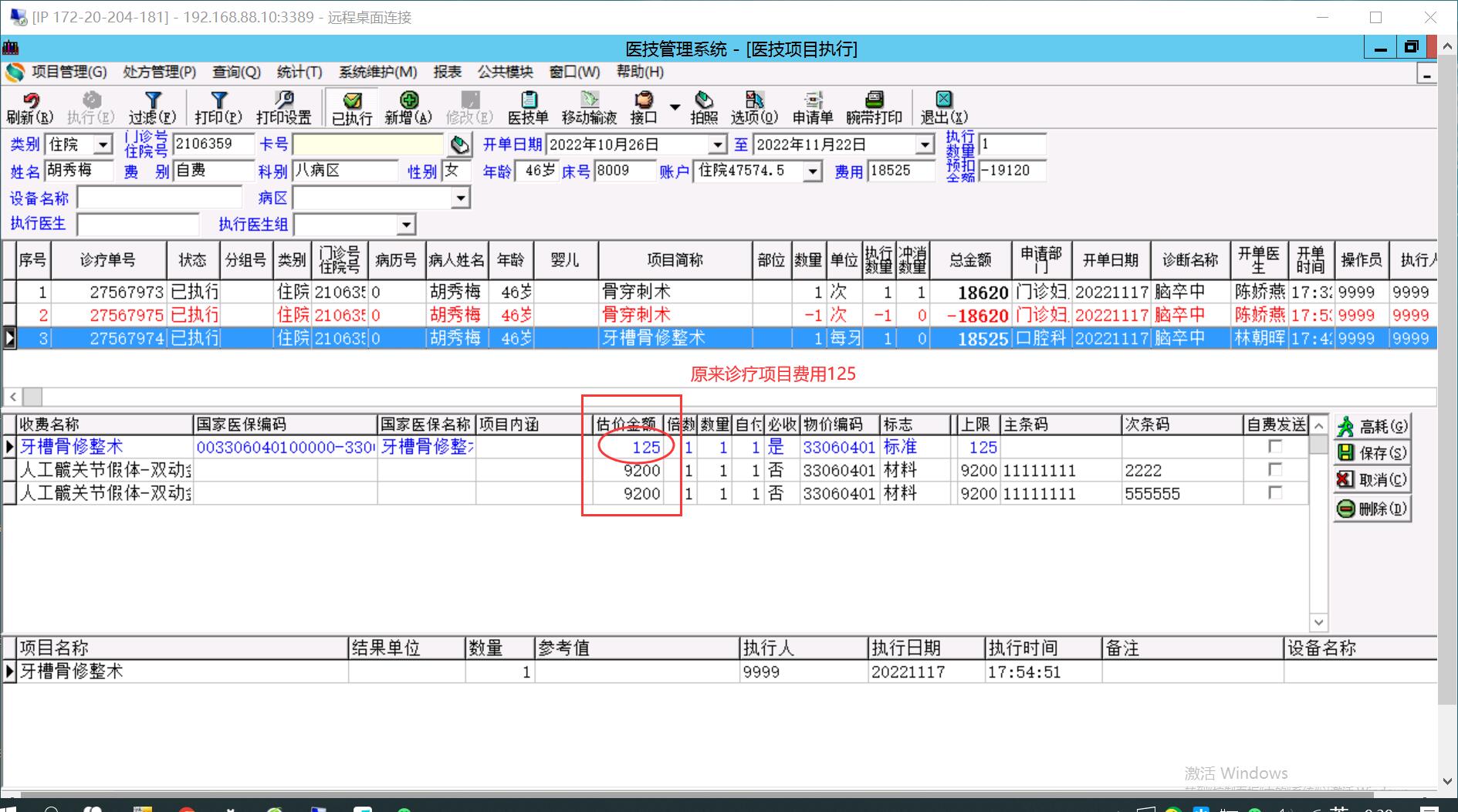Click the 设备名称 input field
Screen dimensions: 1458x812
(160, 198)
